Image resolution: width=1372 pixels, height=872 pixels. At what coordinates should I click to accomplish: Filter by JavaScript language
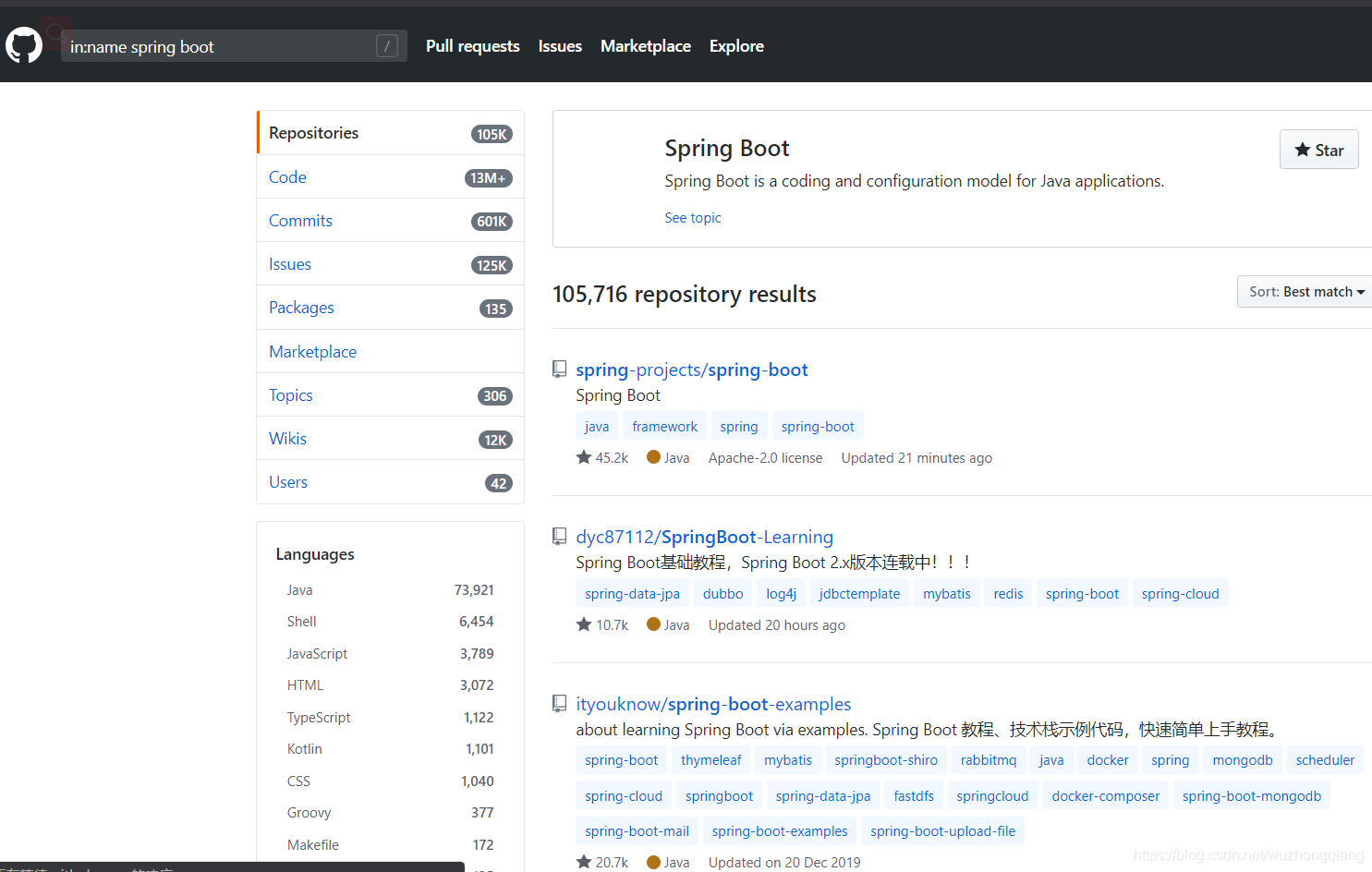(390, 654)
